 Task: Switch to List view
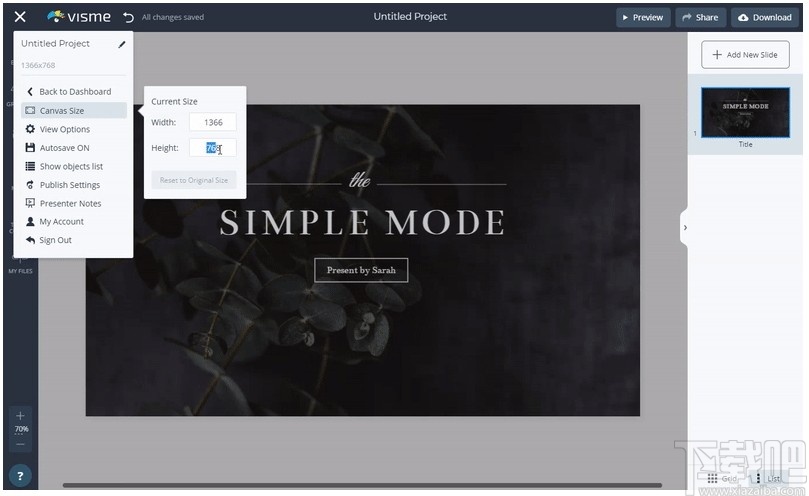(768, 478)
